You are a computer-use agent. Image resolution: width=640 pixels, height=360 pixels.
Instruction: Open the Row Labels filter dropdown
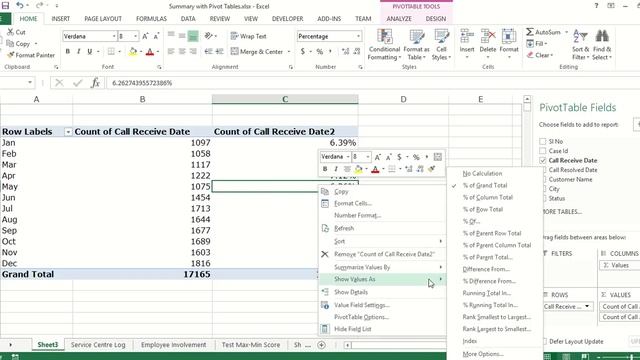pos(68,132)
